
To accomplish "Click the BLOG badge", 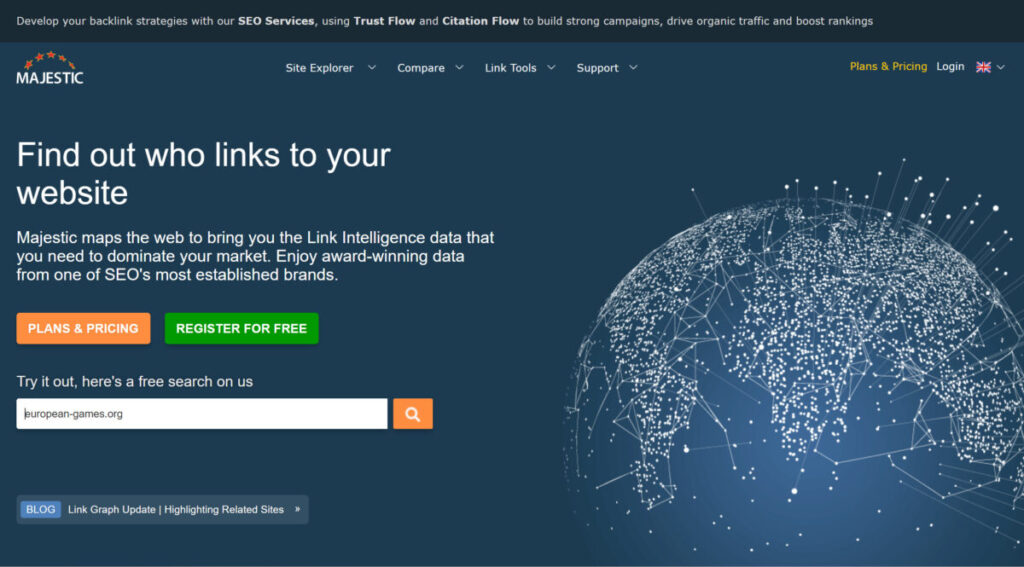I will coord(40,510).
